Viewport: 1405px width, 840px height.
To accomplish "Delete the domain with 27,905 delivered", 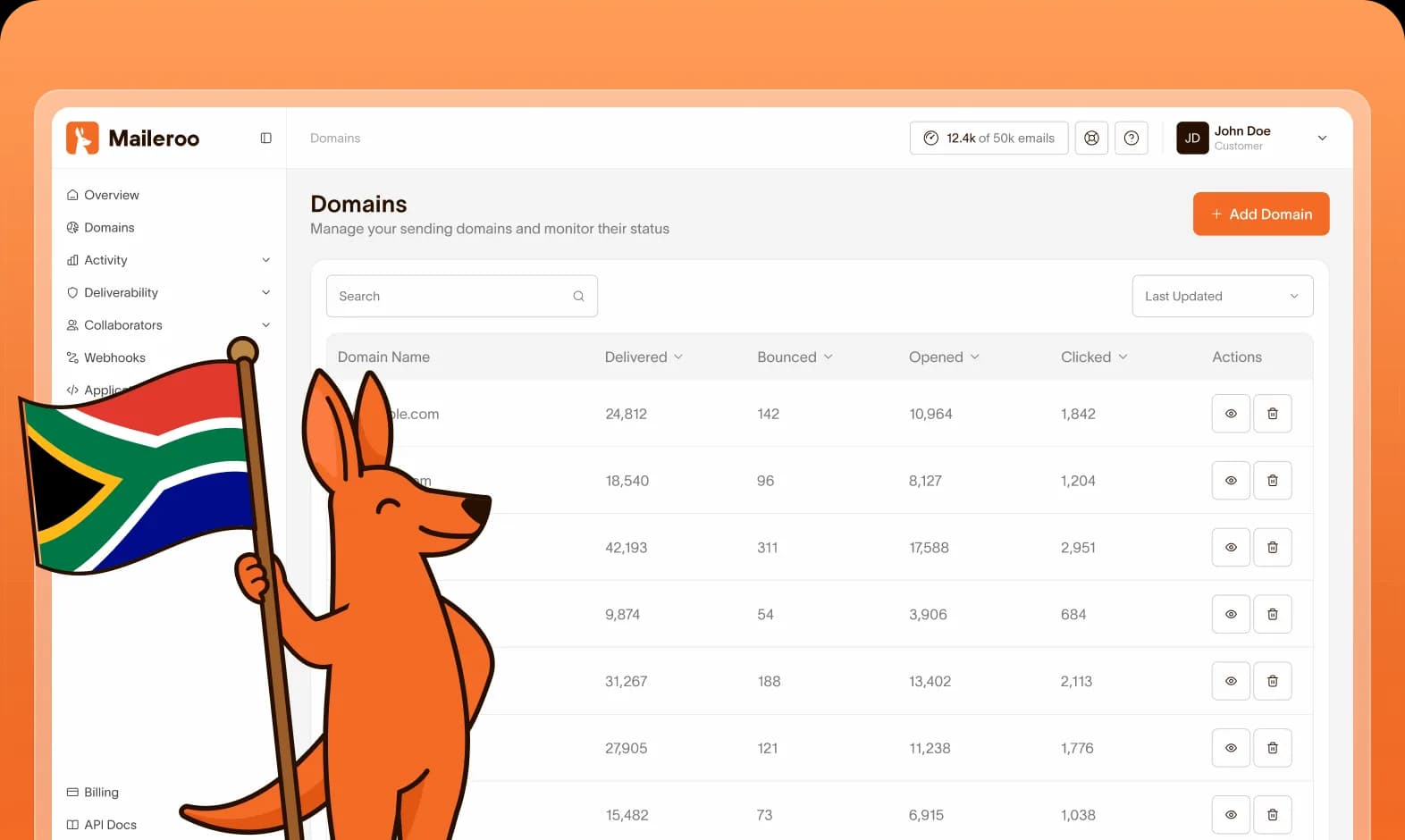I will [x=1273, y=748].
